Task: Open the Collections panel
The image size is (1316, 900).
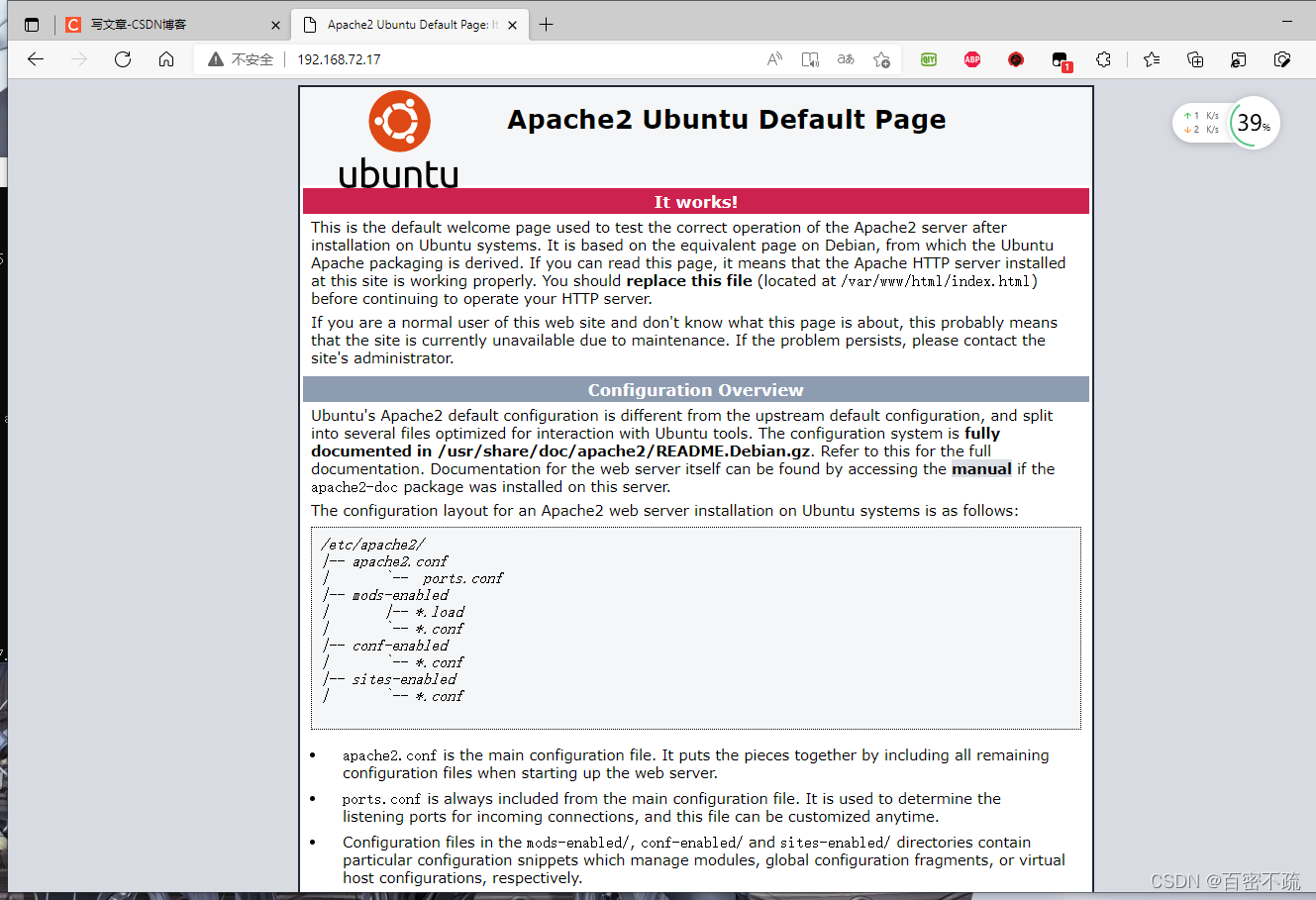Action: (x=1195, y=59)
